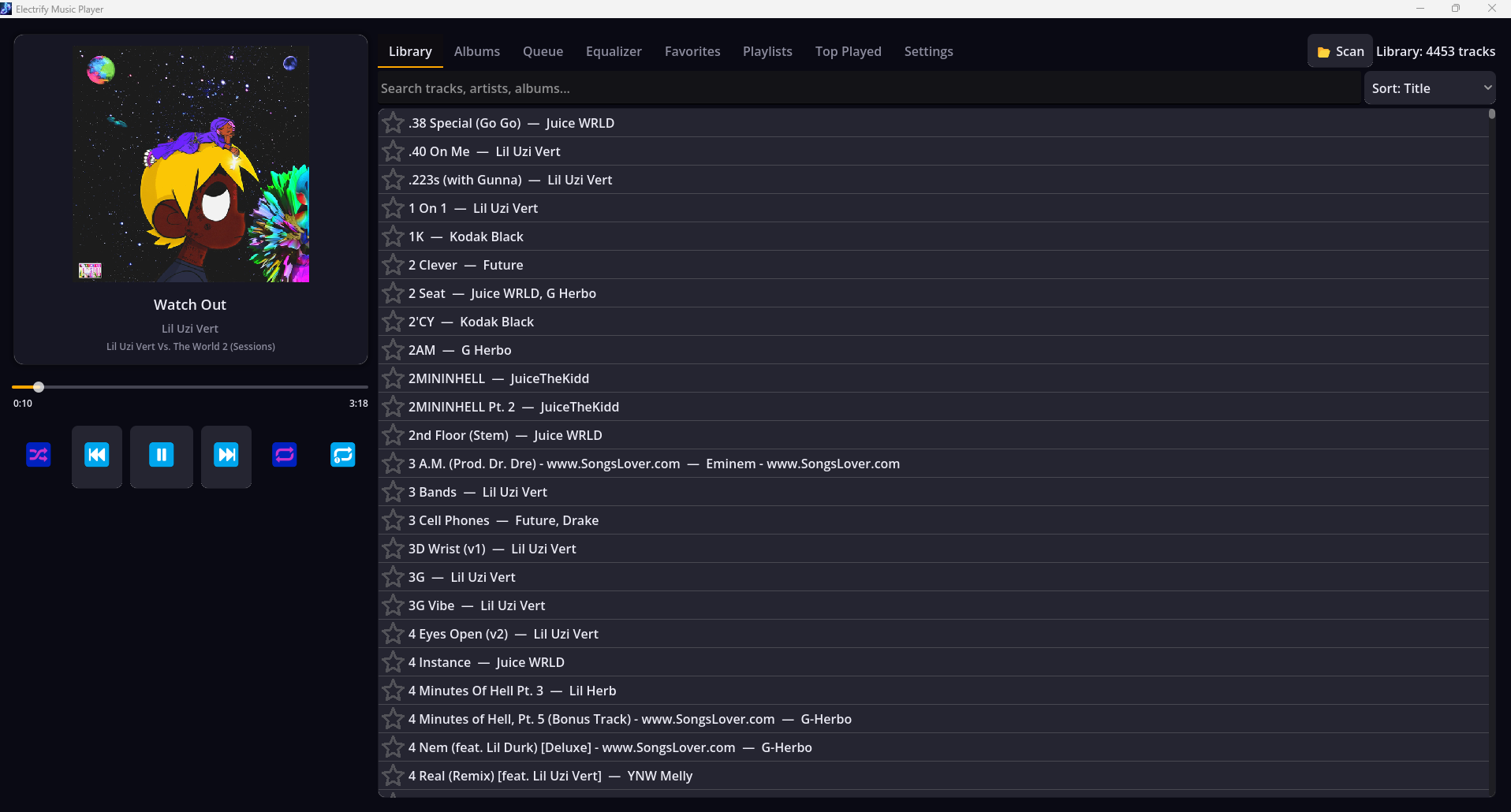Favorite the 4 Eyes Open (v2) track

point(393,634)
